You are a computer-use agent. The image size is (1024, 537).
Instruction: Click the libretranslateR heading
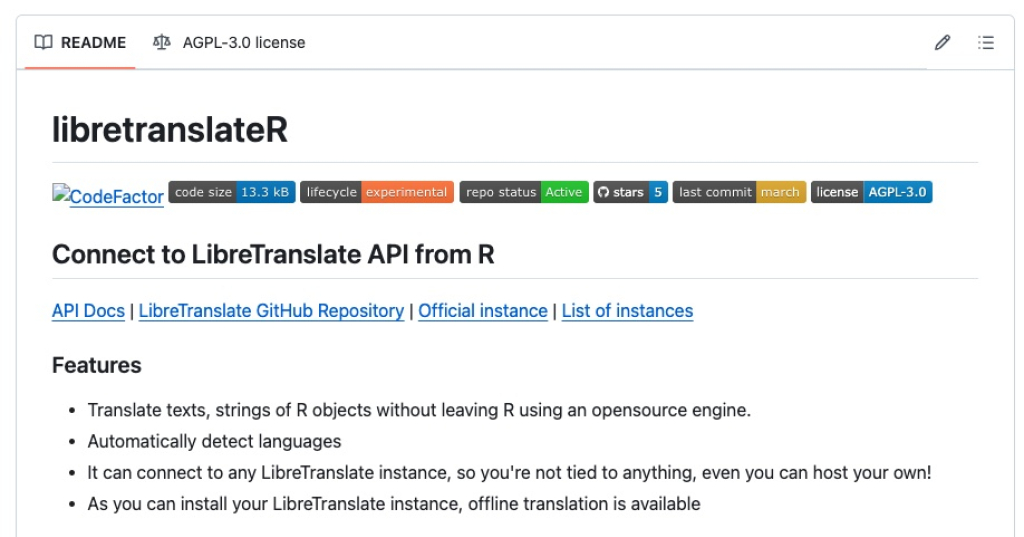[170, 129]
